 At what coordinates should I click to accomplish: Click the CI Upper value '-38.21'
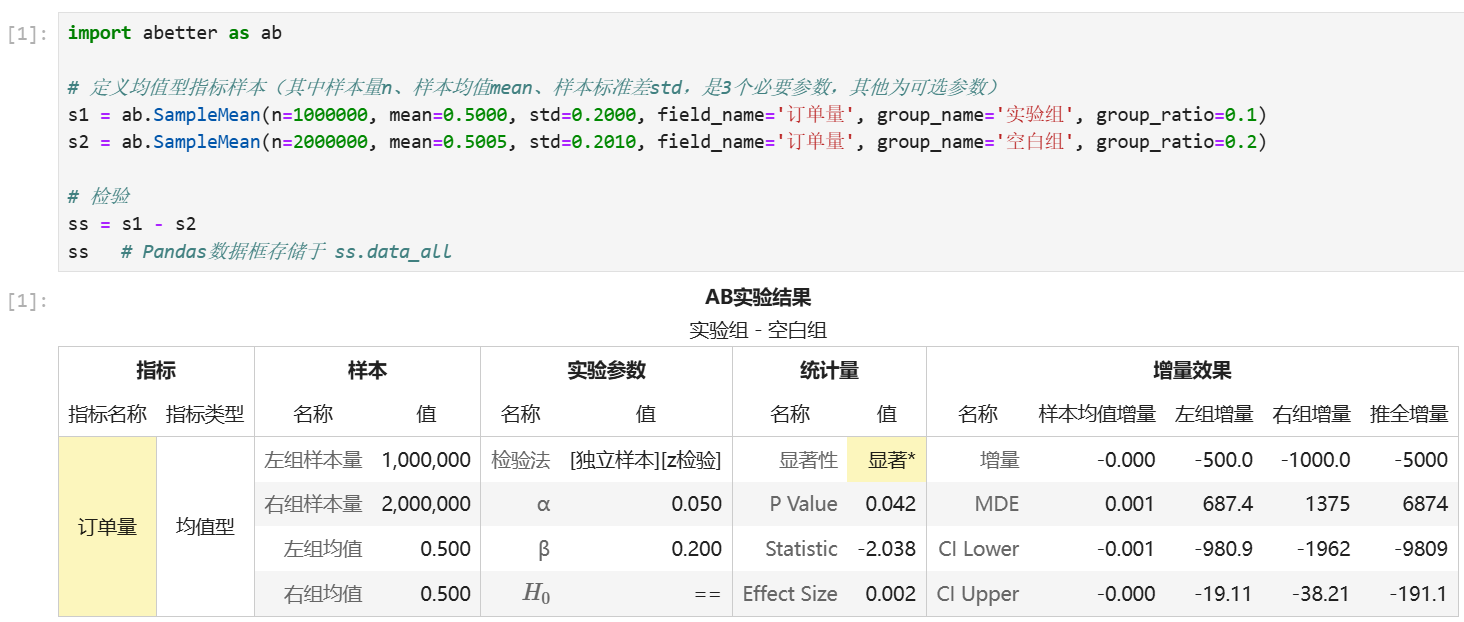tap(1321, 594)
